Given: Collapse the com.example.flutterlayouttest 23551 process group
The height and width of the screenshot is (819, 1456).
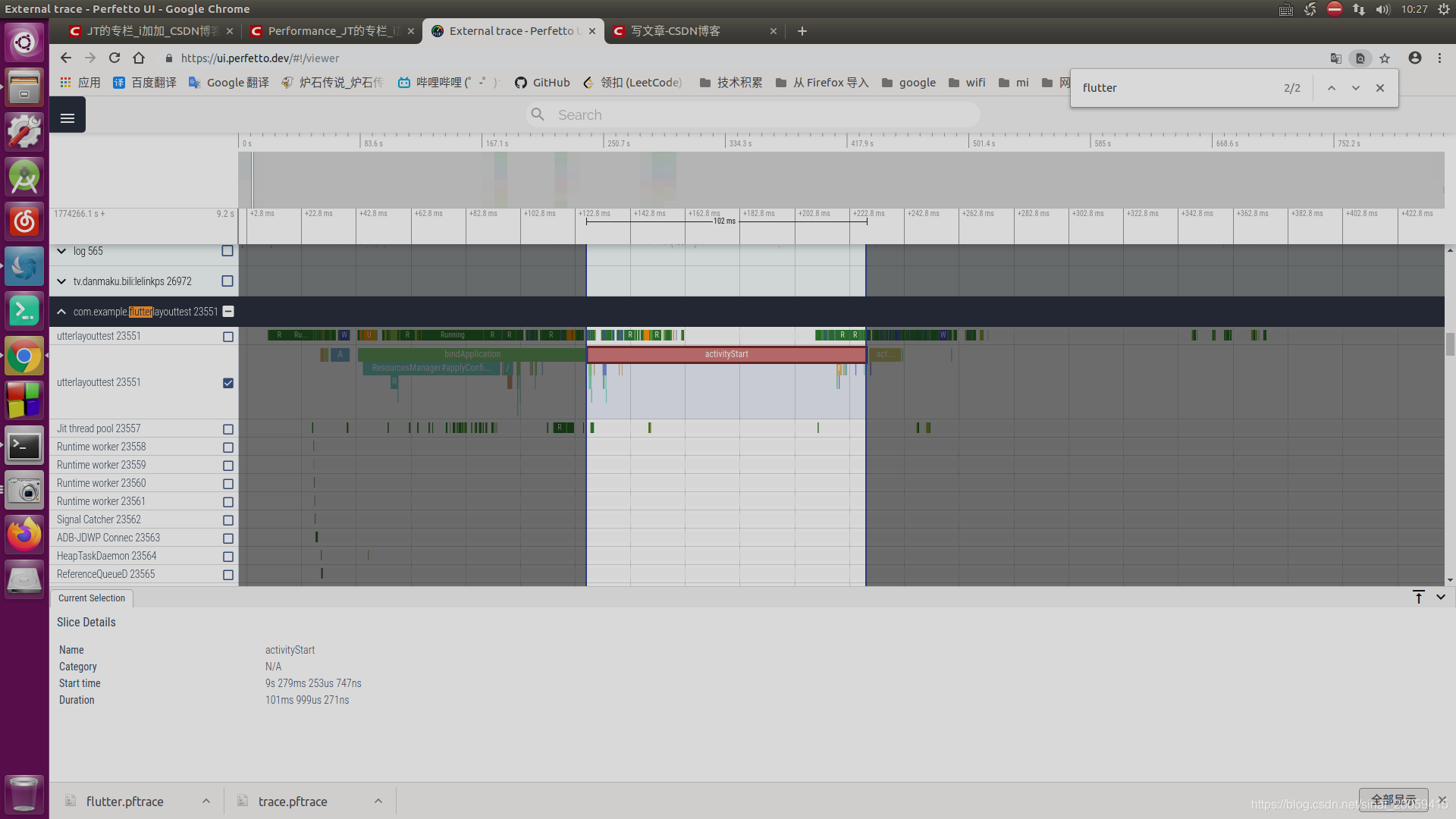Looking at the screenshot, I should pyautogui.click(x=61, y=312).
